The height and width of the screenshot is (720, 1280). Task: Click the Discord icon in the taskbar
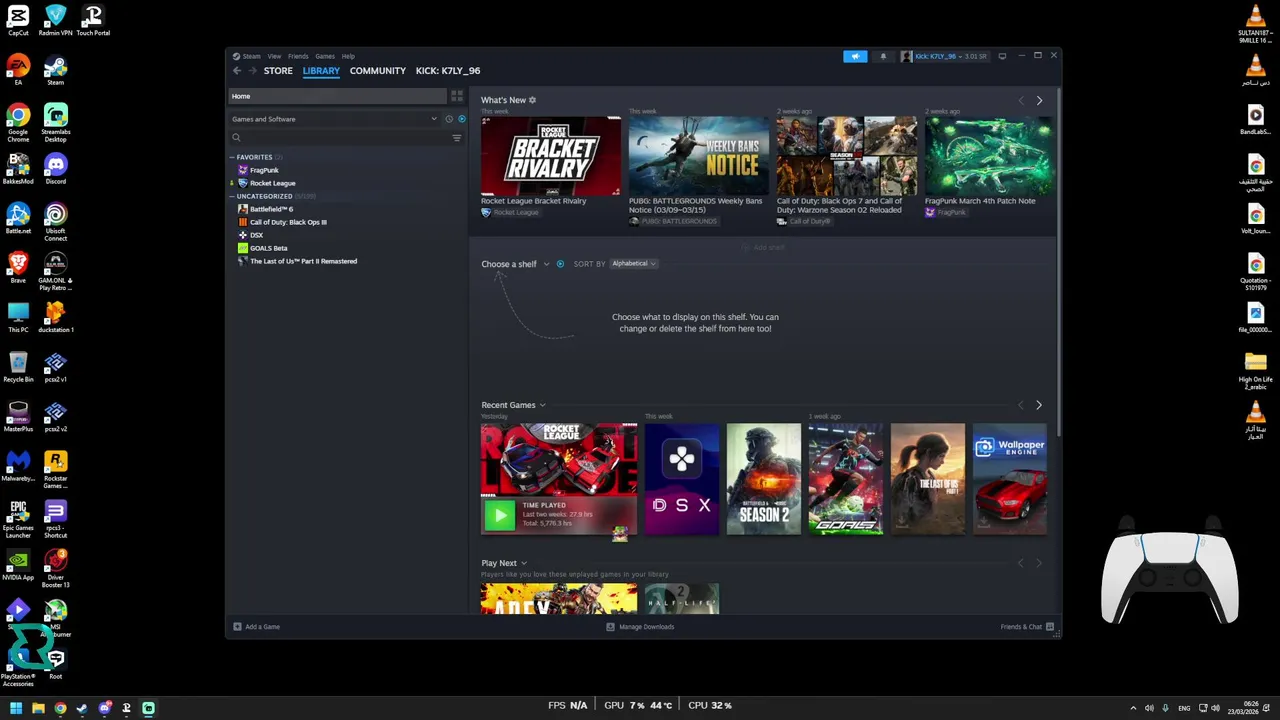pyautogui.click(x=104, y=709)
